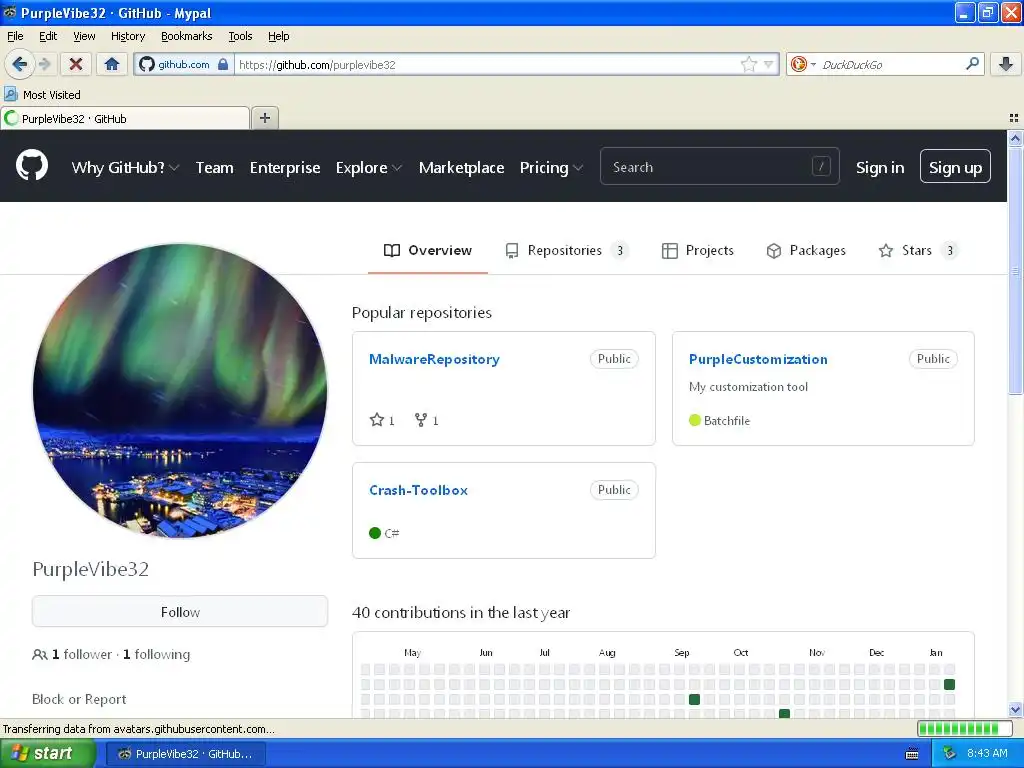Open a new tab with plus button

click(264, 118)
